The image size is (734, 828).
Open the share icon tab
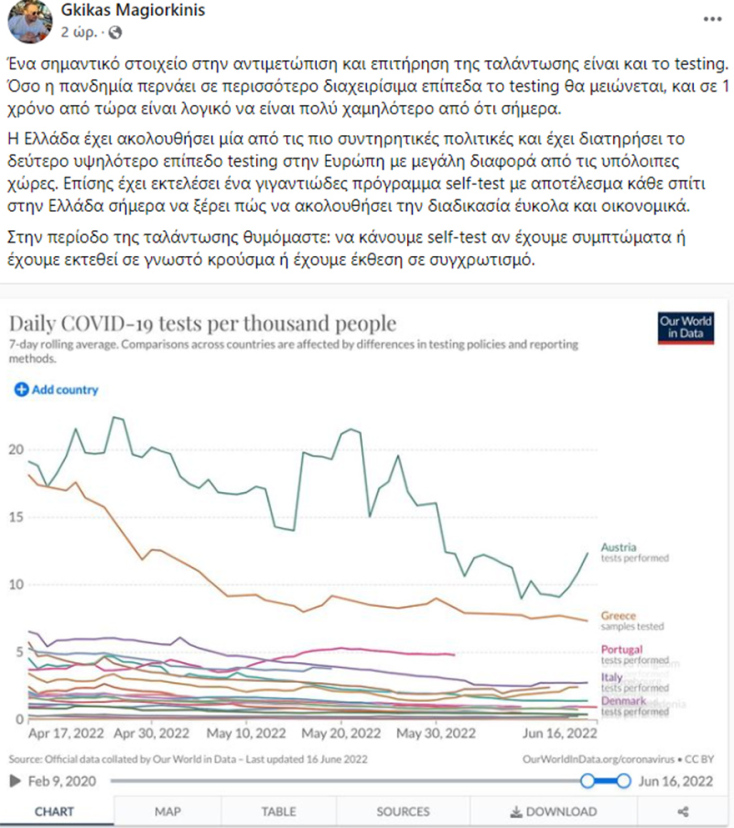pyautogui.click(x=683, y=812)
